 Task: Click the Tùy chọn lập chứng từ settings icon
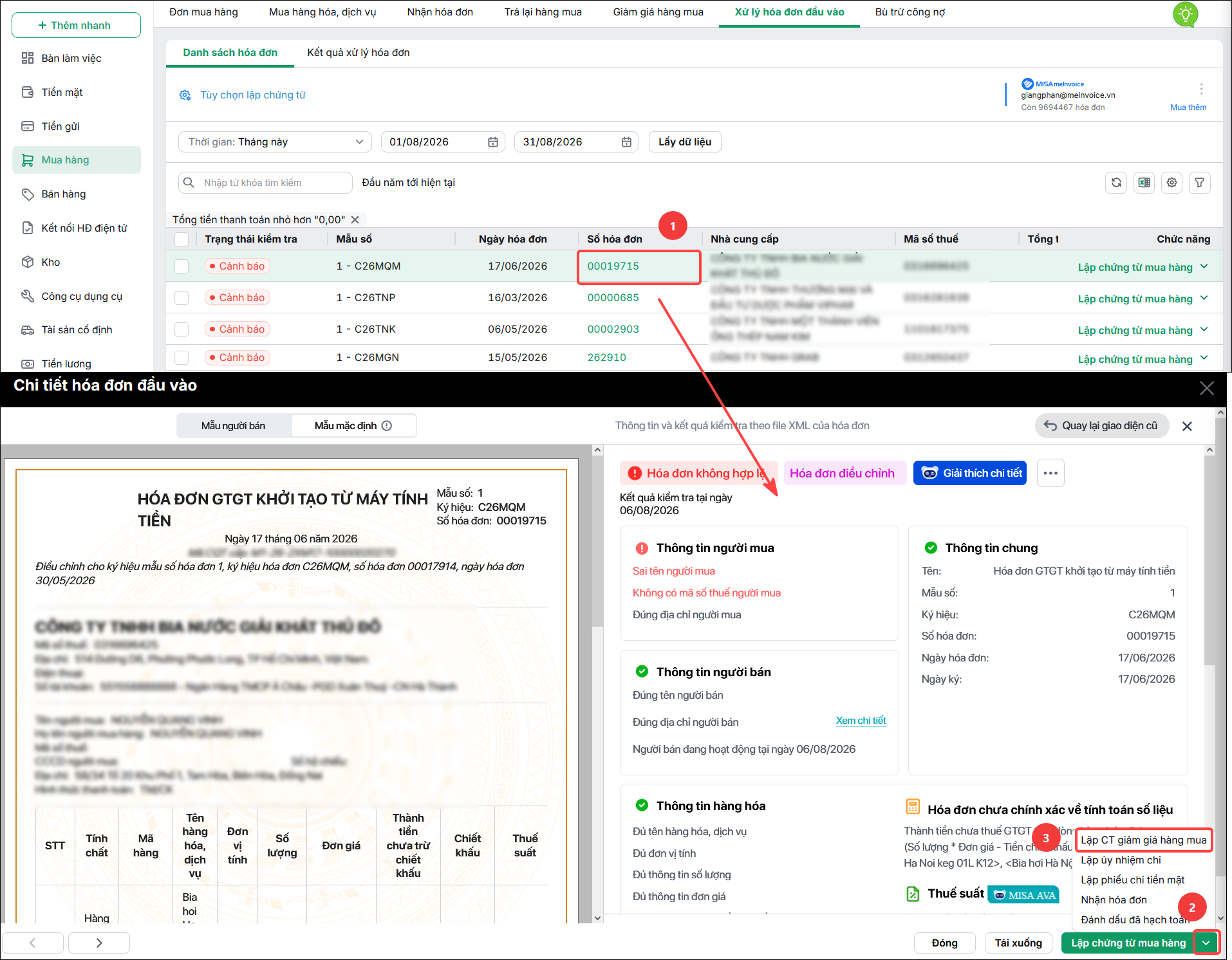(x=185, y=95)
